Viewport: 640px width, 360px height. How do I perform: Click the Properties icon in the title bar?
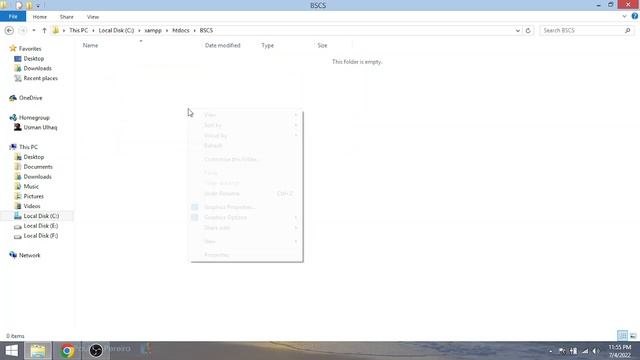(19, 5)
